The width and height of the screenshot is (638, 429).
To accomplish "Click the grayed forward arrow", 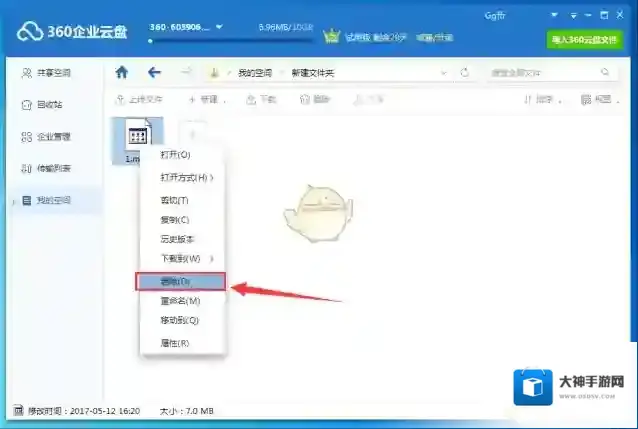I will [x=186, y=72].
